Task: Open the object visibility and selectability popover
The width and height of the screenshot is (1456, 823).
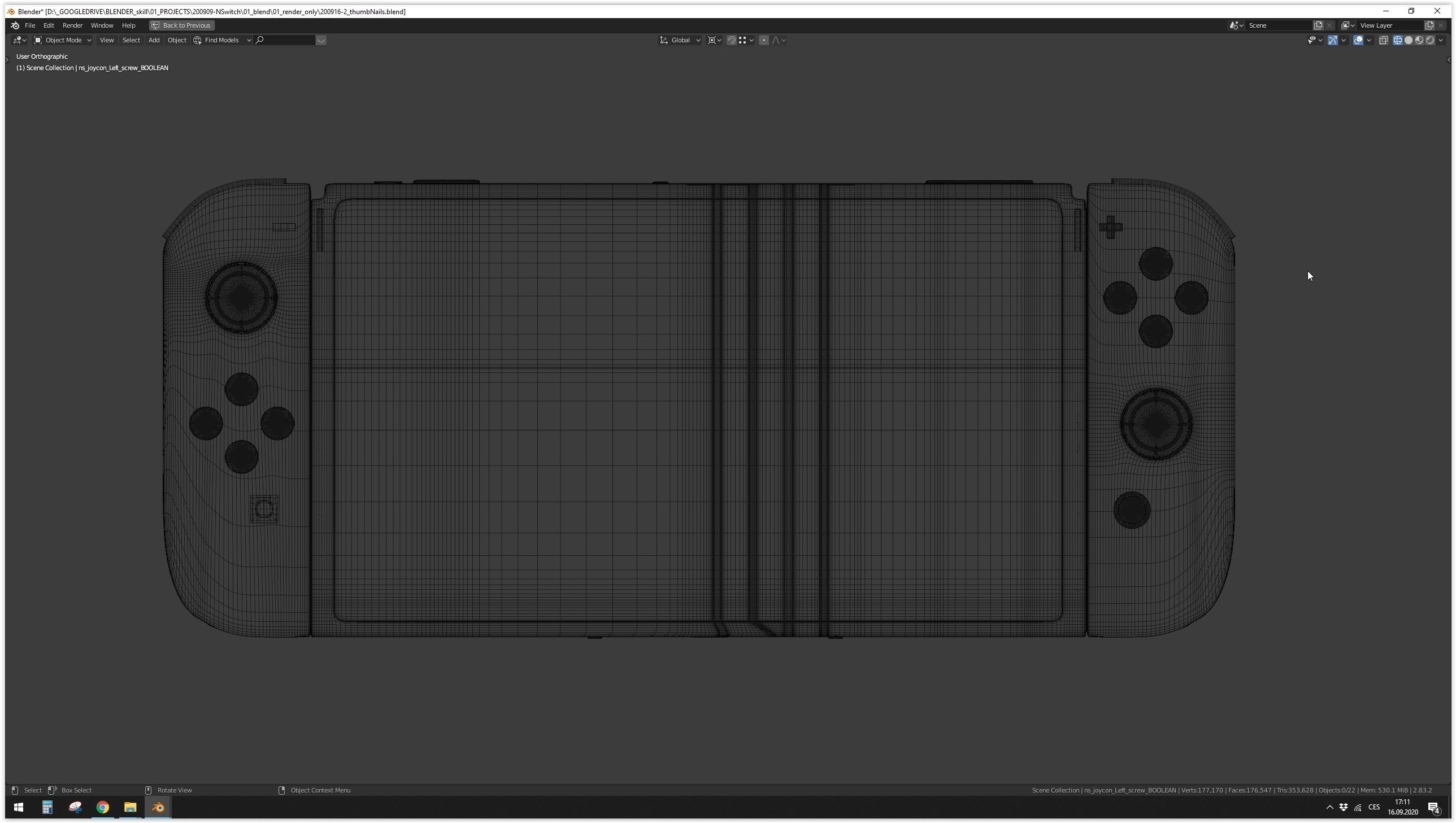Action: click(x=1315, y=40)
